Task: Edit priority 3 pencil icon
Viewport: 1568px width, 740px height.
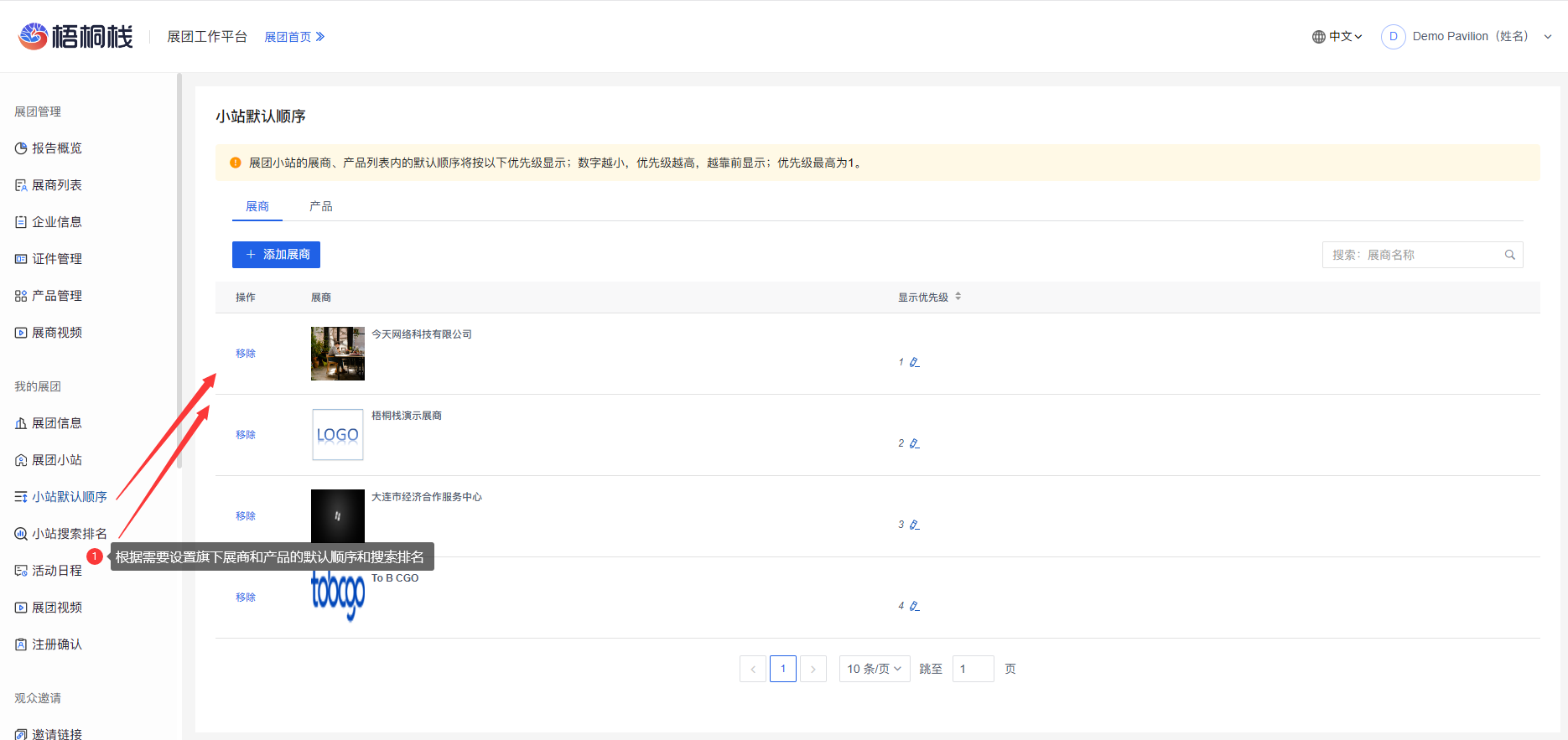Action: 915,525
